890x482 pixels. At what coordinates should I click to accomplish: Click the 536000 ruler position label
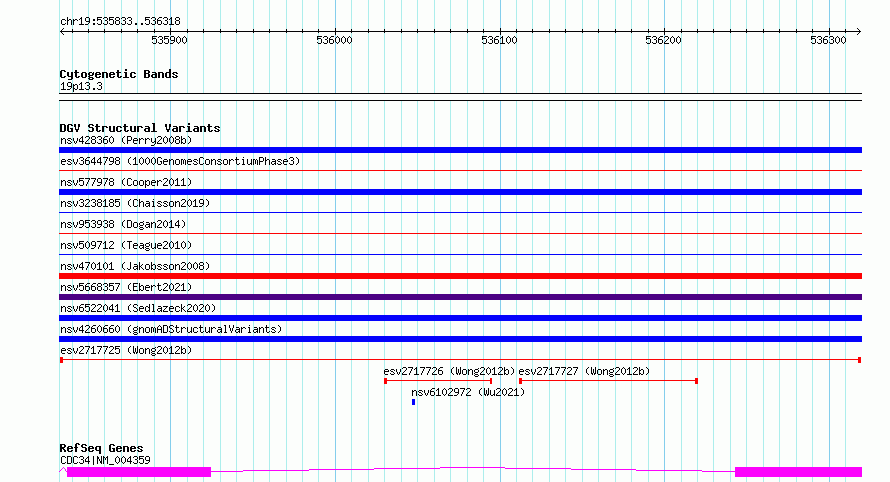tap(334, 40)
